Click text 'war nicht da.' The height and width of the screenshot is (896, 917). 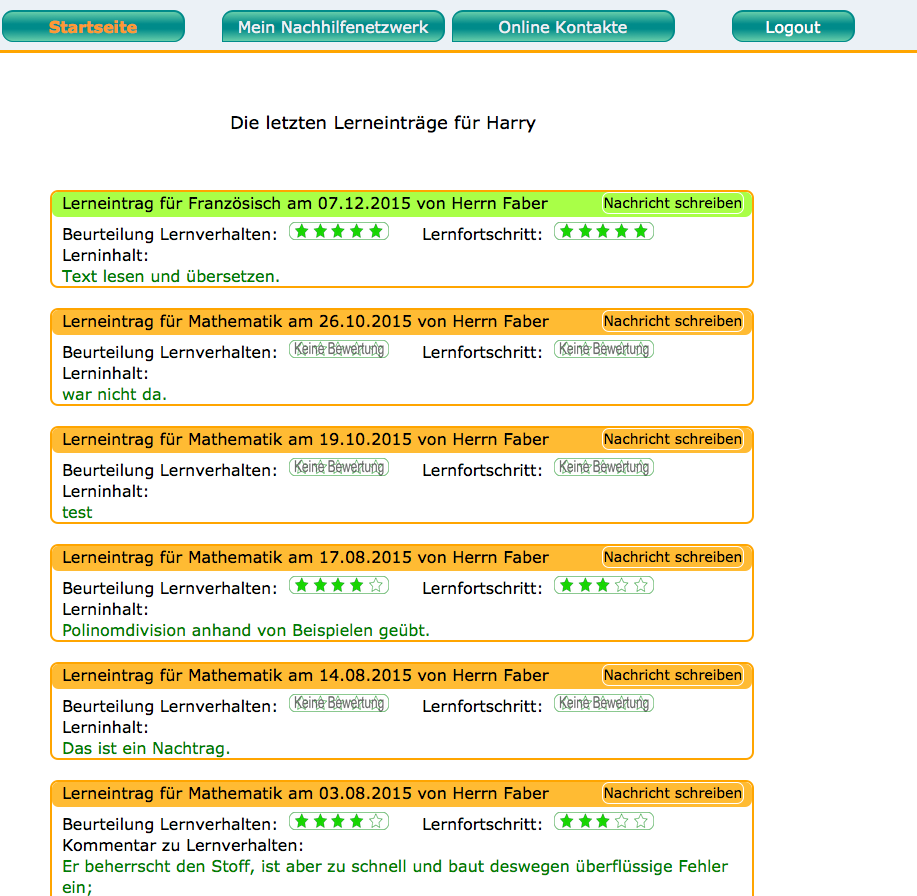[x=115, y=395]
